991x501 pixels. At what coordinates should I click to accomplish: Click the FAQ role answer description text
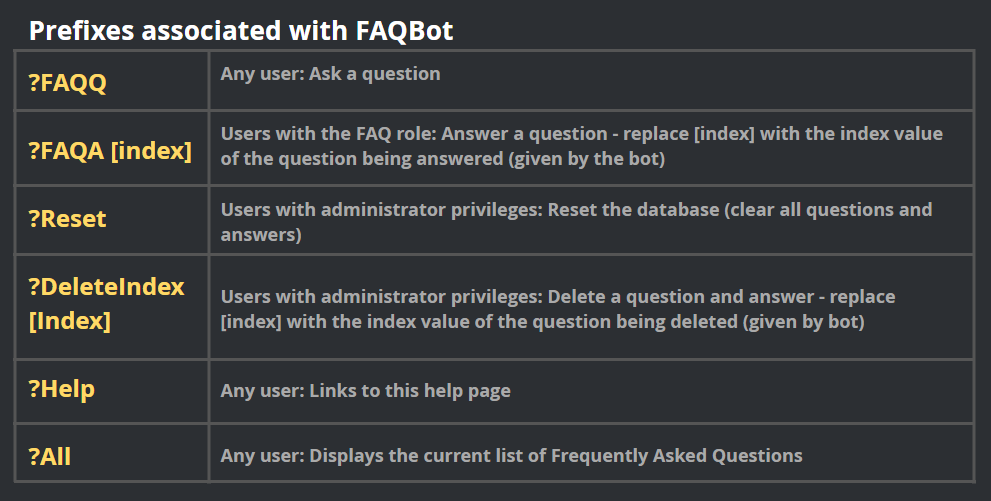[581, 146]
